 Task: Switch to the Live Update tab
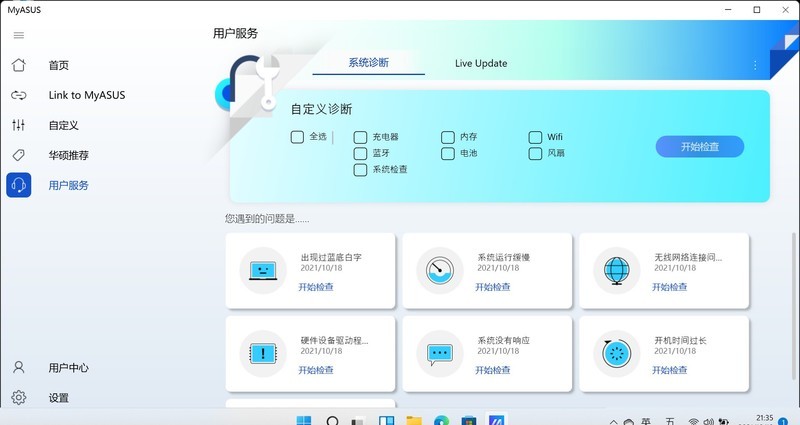(x=481, y=63)
